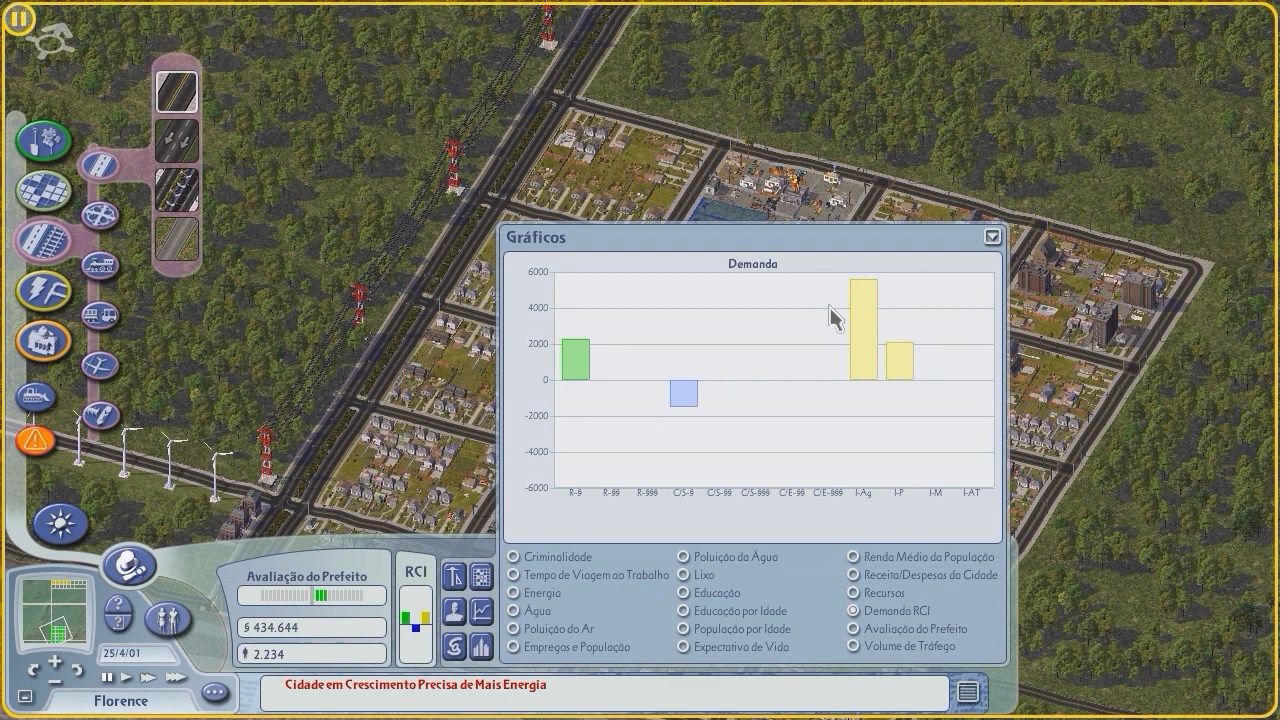1280x720 pixels.
Task: Open the civic buildings menu
Action: tap(43, 340)
